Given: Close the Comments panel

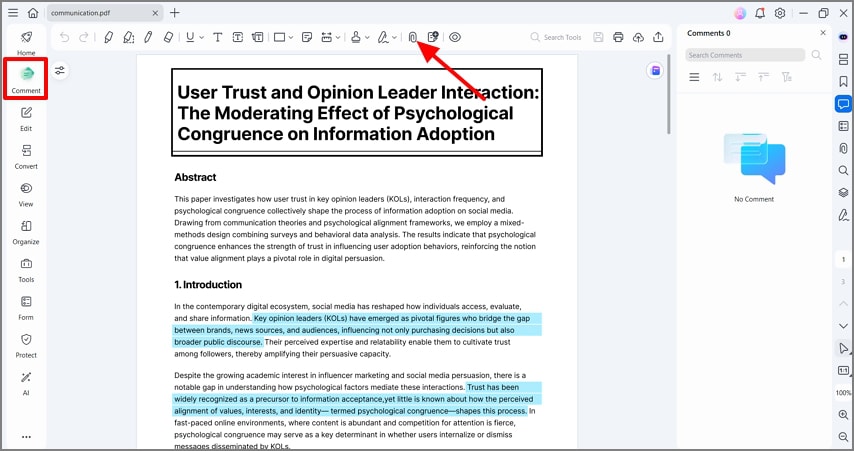Looking at the screenshot, I should point(823,33).
